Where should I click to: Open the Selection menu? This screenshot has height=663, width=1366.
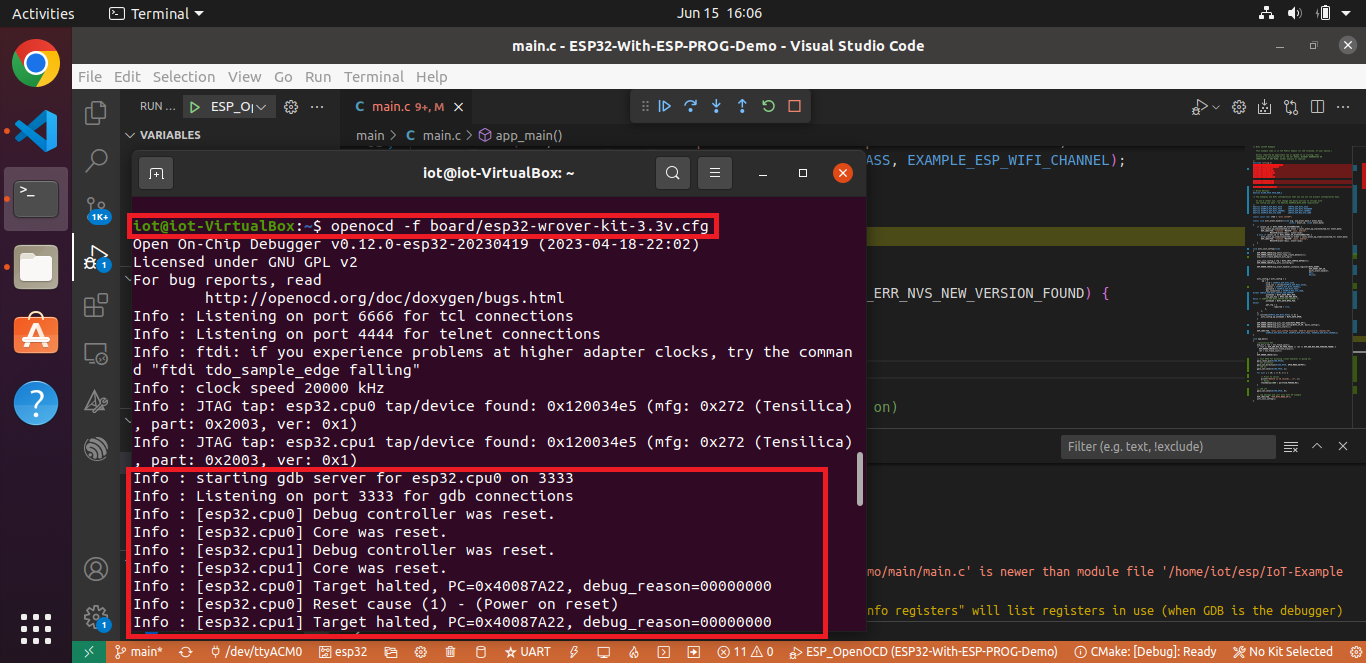184,77
